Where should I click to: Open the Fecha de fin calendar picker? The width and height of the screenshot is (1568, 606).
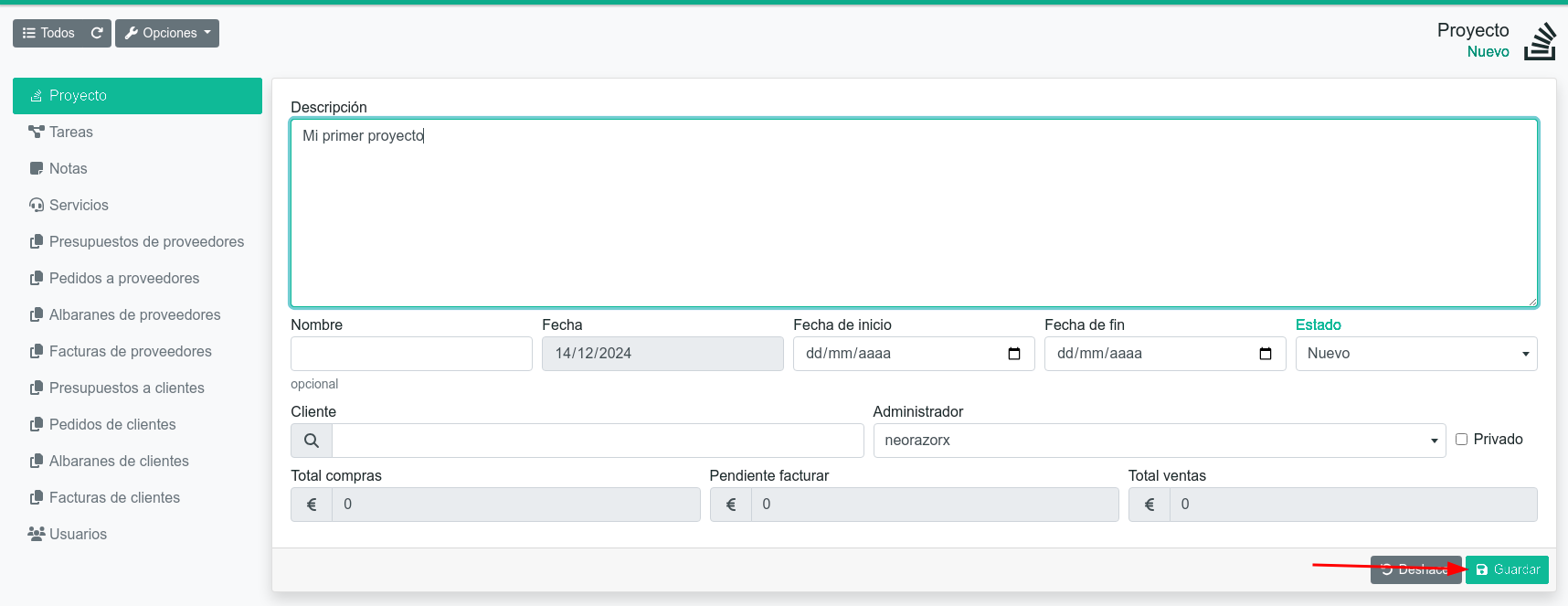point(1266,354)
